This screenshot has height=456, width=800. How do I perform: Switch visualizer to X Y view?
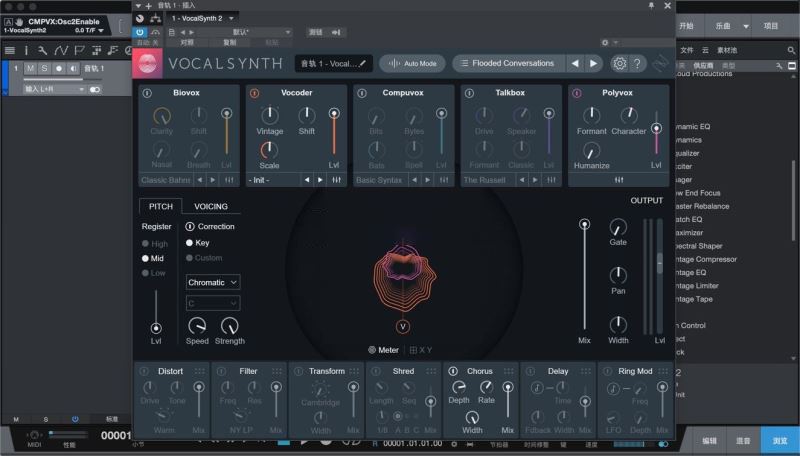(x=421, y=350)
